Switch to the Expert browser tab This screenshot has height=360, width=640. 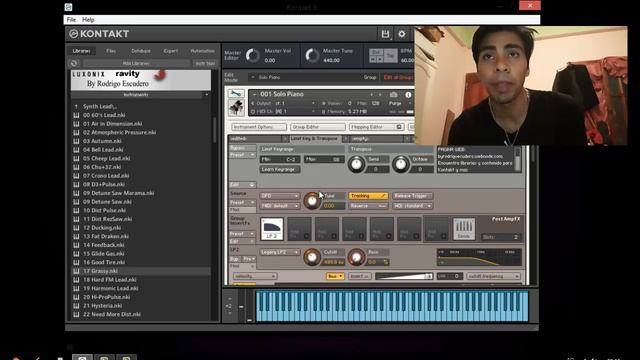pyautogui.click(x=171, y=51)
